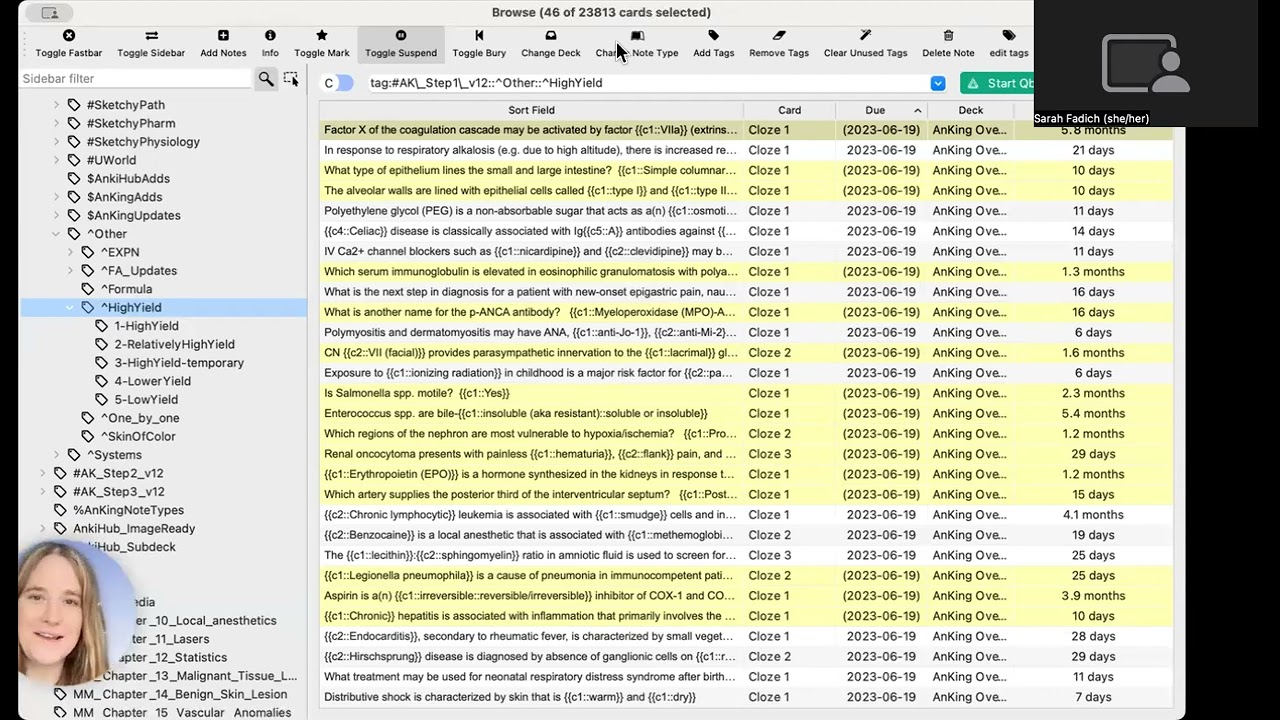Select the 3-HighYield-temporary tag

click(x=179, y=363)
